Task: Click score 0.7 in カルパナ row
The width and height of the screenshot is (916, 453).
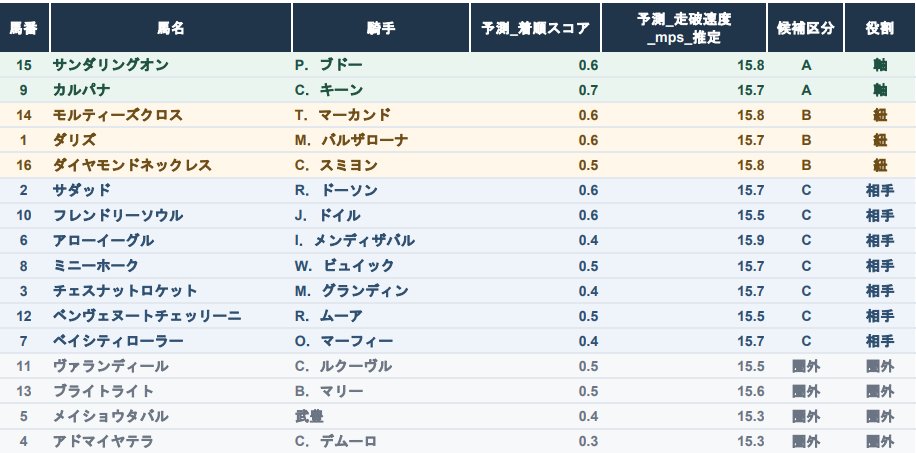Action: point(588,90)
